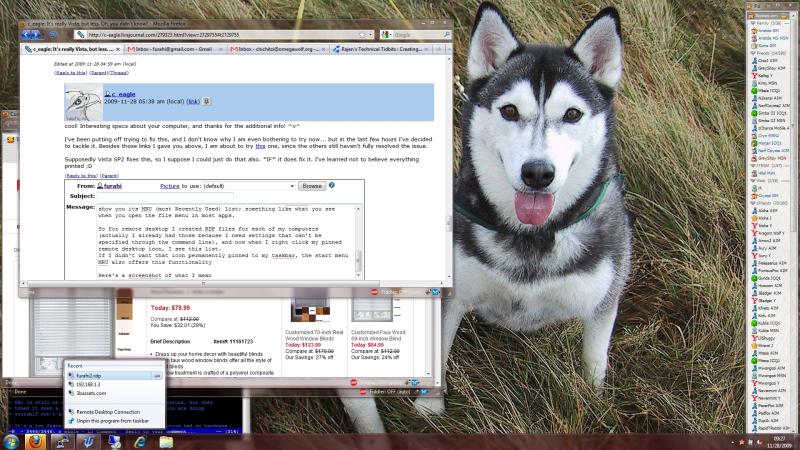Click the Windows Start orb
800x450 pixels.
(9, 441)
